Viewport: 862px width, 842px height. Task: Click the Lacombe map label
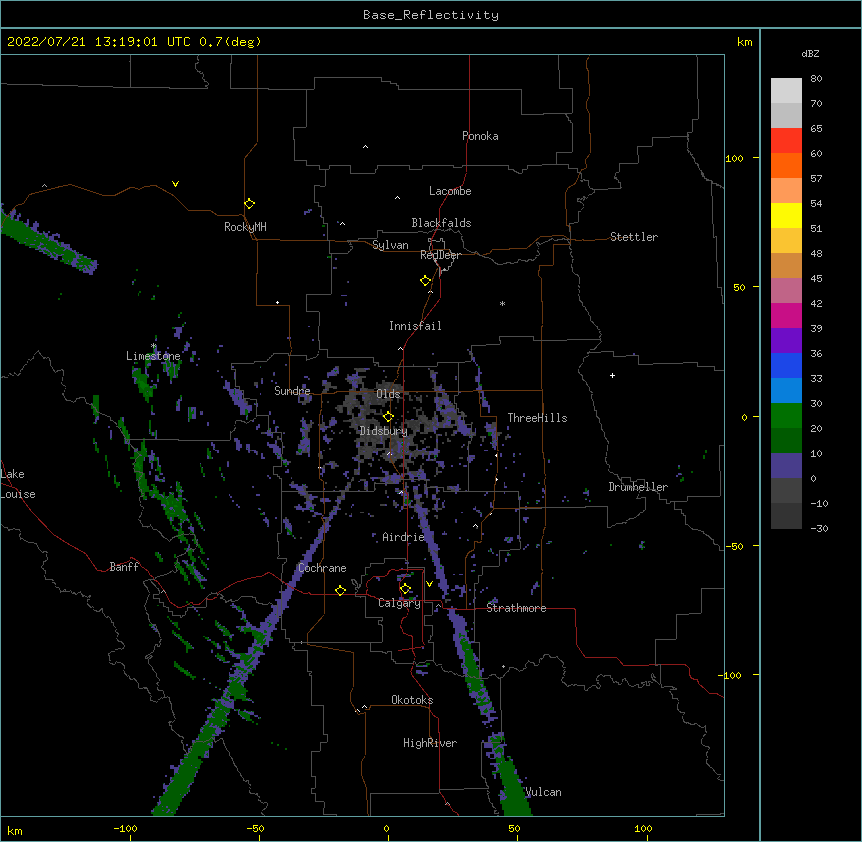[450, 191]
